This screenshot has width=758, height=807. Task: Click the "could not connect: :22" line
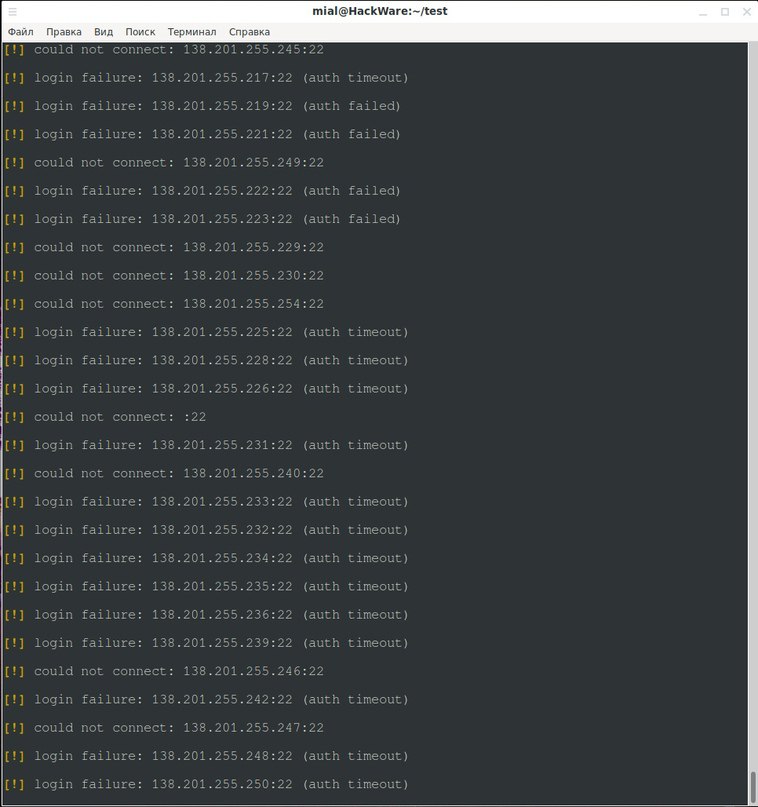pyautogui.click(x=105, y=417)
